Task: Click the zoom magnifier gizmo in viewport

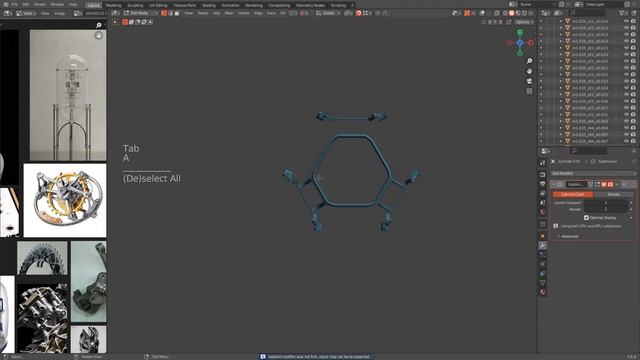Action: click(x=529, y=61)
